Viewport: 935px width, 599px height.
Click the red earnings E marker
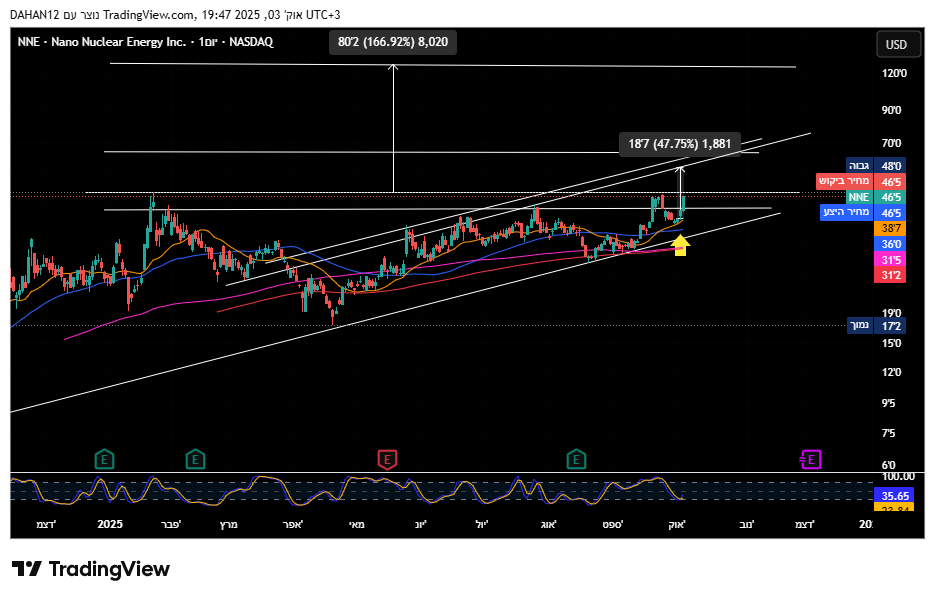click(387, 460)
